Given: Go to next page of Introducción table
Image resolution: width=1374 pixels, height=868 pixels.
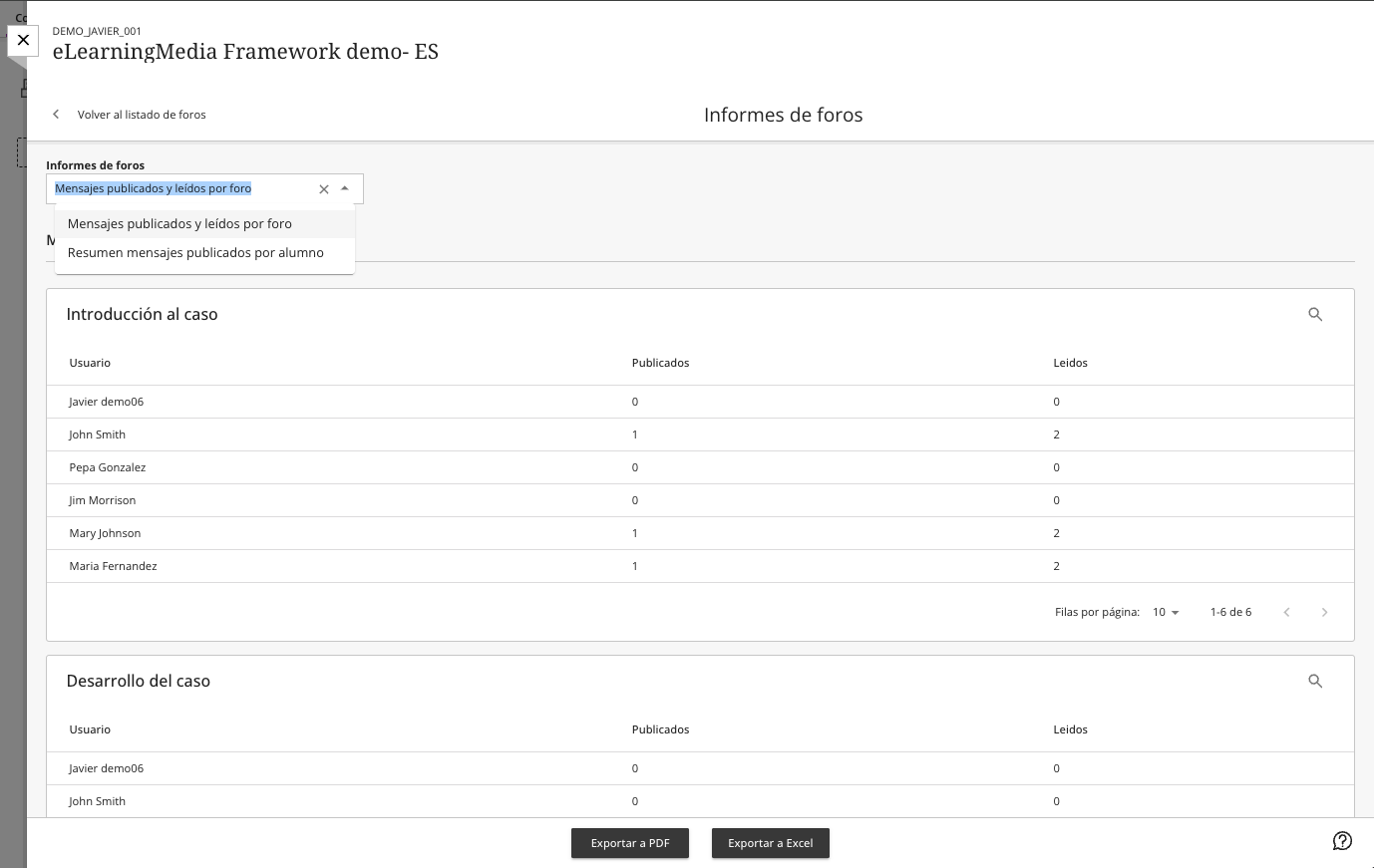Looking at the screenshot, I should pyautogui.click(x=1324, y=612).
